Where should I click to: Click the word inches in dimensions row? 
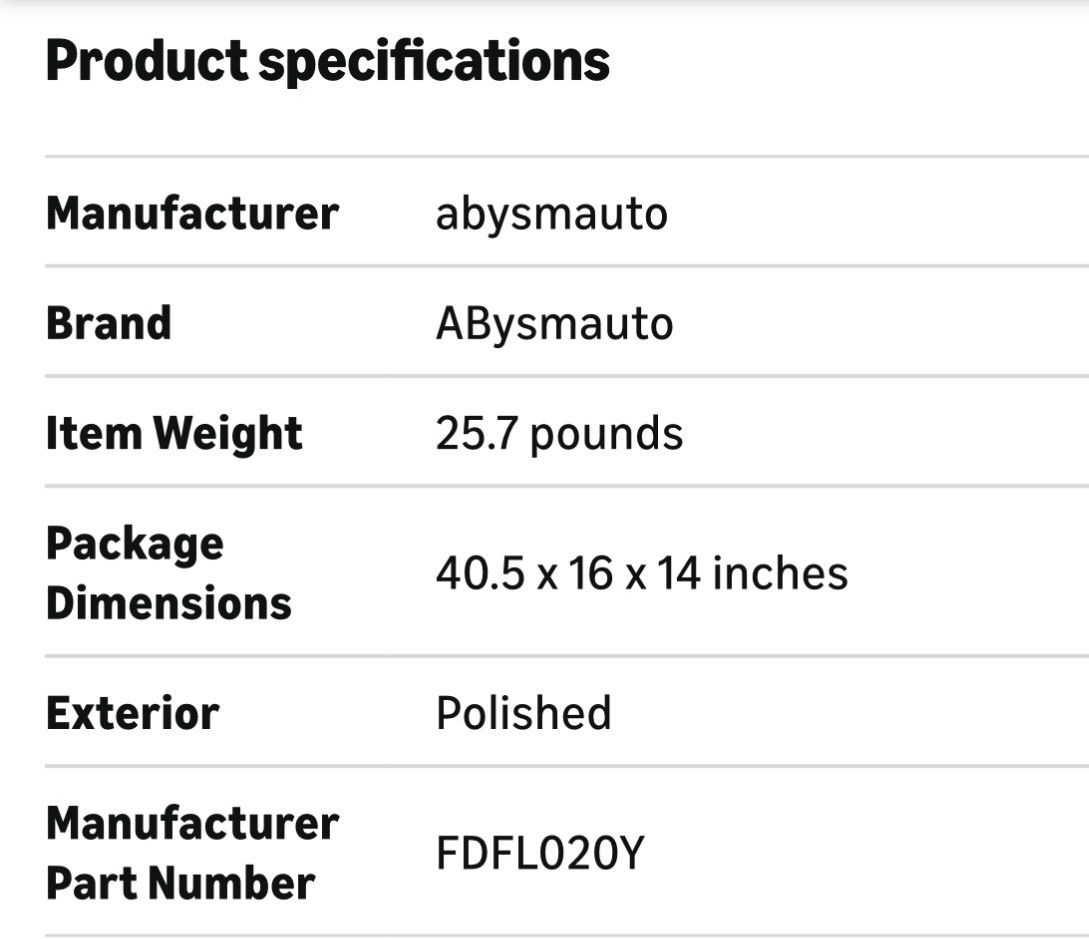(780, 574)
